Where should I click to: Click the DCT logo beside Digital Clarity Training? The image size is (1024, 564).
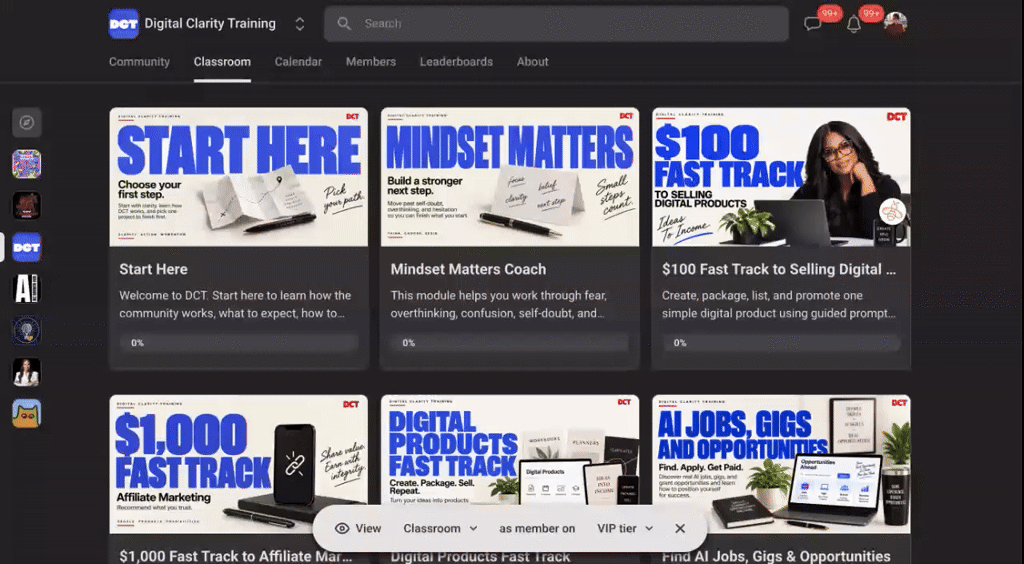123,24
